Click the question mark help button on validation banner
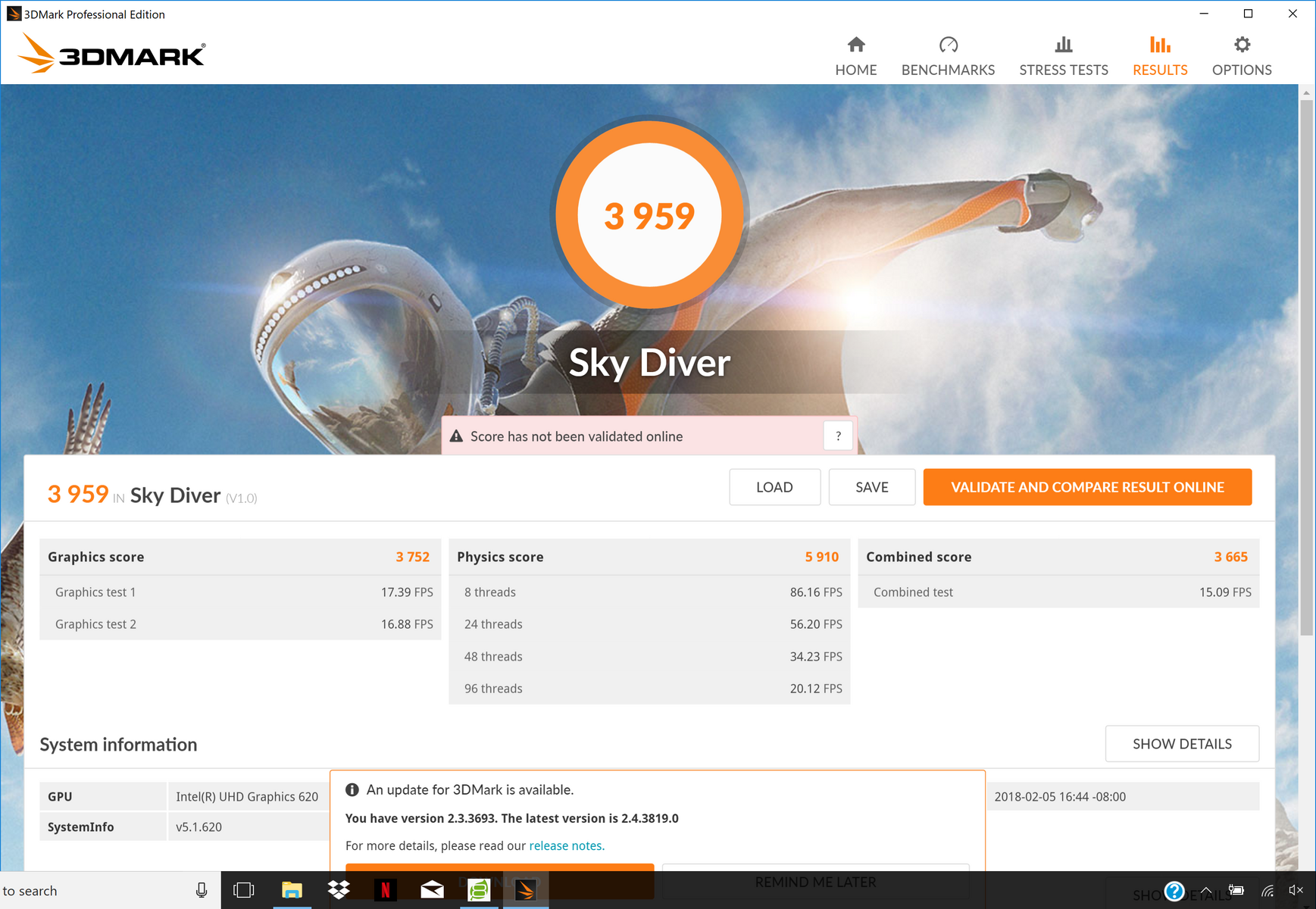Image resolution: width=1316 pixels, height=909 pixels. coord(838,436)
